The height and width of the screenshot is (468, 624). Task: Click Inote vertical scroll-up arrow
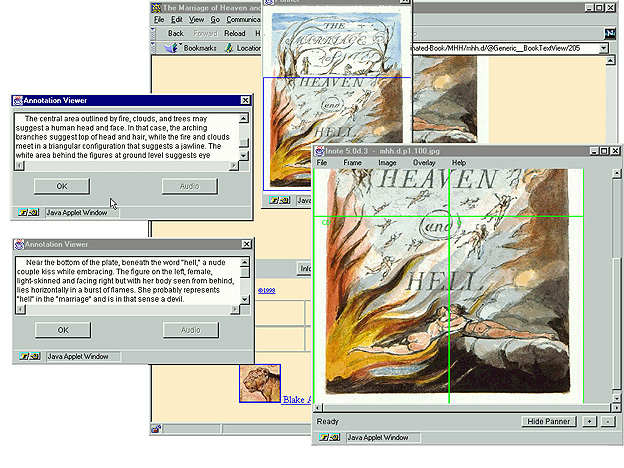pos(616,173)
